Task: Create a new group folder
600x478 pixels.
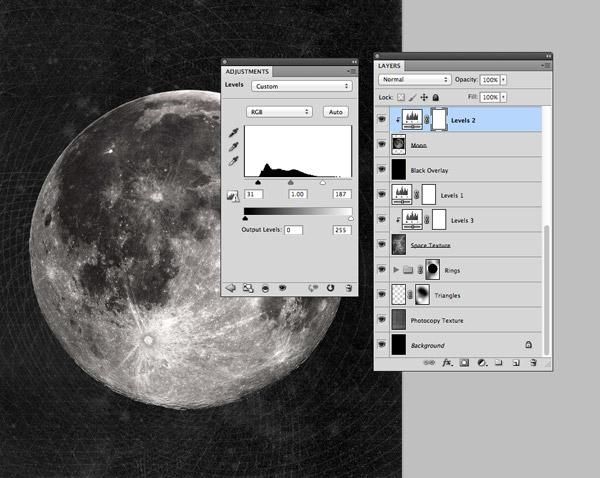Action: click(x=498, y=362)
